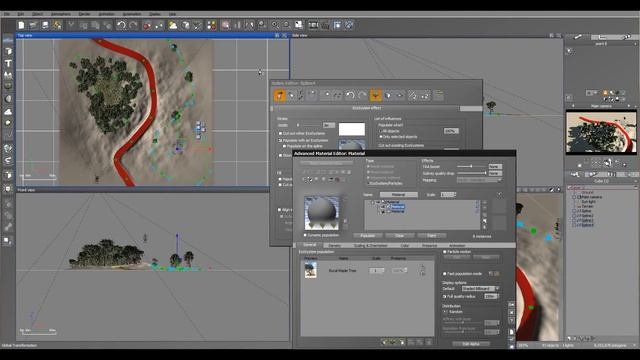Select the Text tool in the left toolbar
The width and height of the screenshot is (640, 360).
tap(8, 63)
